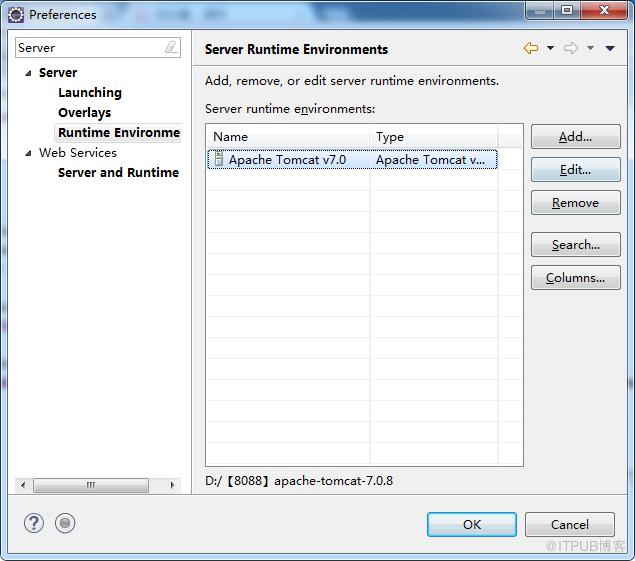The image size is (635, 561).
Task: Click the Add... button
Action: (575, 137)
